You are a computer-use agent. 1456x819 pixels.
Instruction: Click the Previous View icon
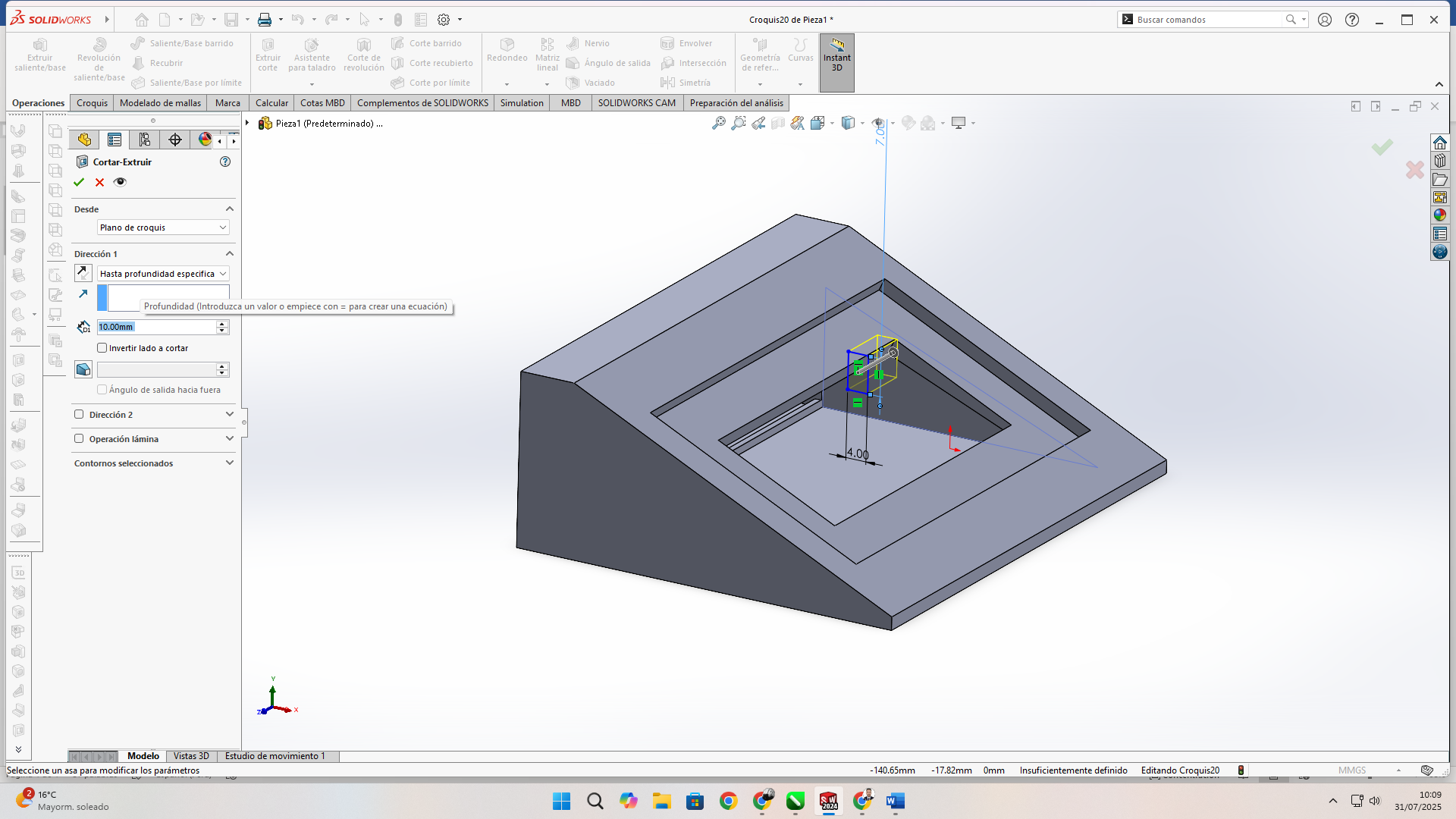point(758,123)
